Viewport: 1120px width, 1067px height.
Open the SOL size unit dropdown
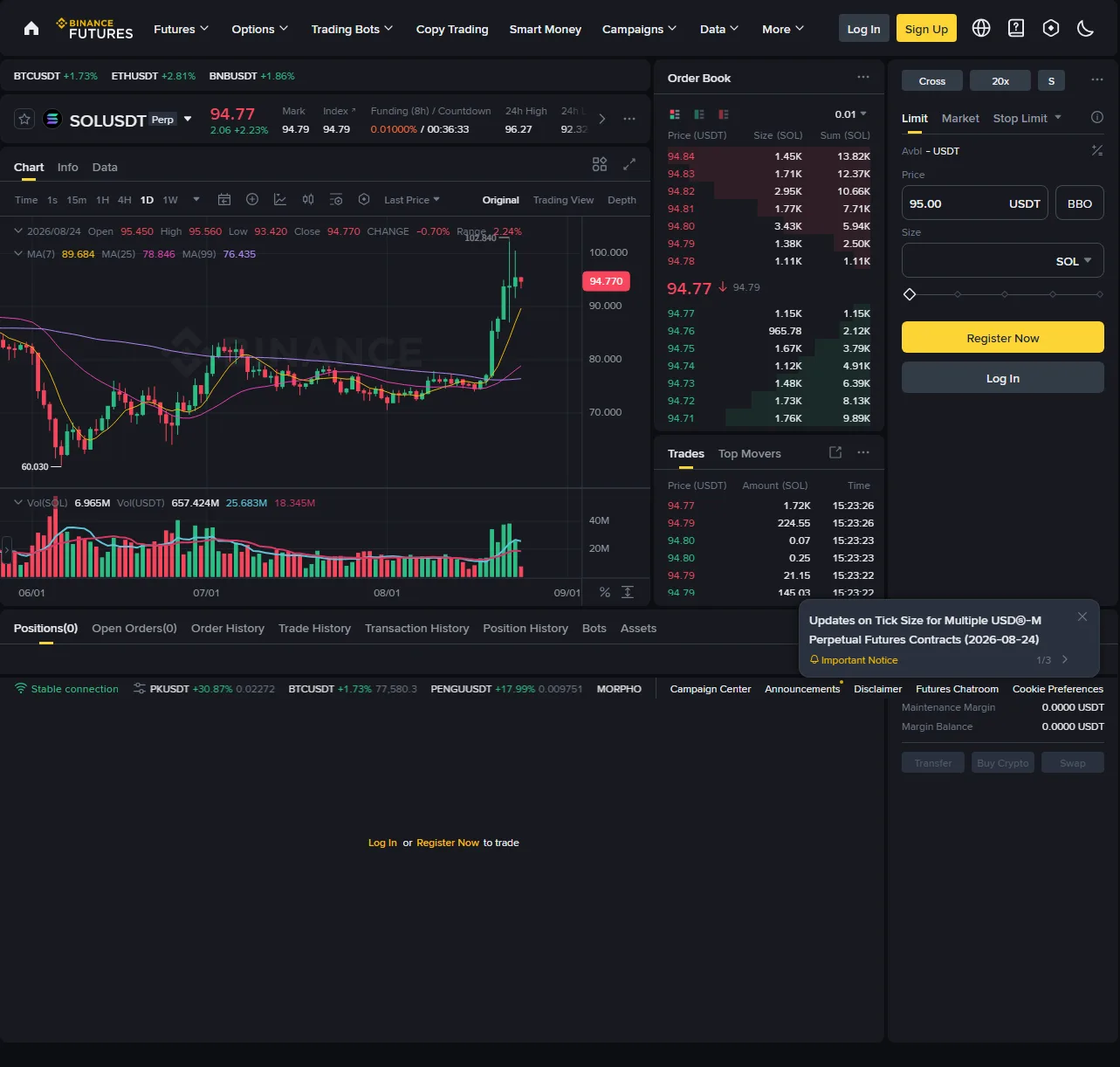tap(1074, 261)
